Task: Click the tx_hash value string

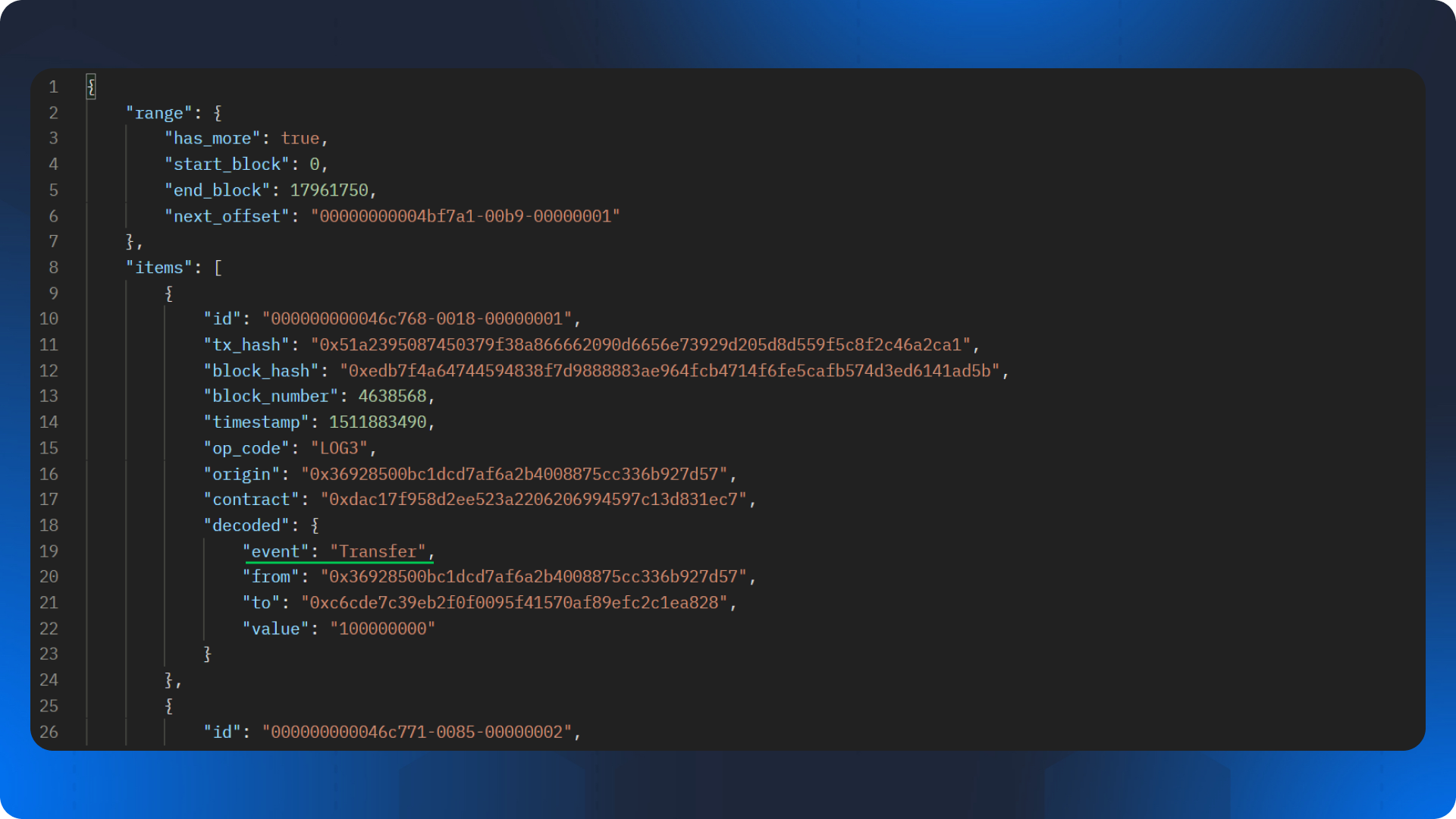Action: [640, 345]
